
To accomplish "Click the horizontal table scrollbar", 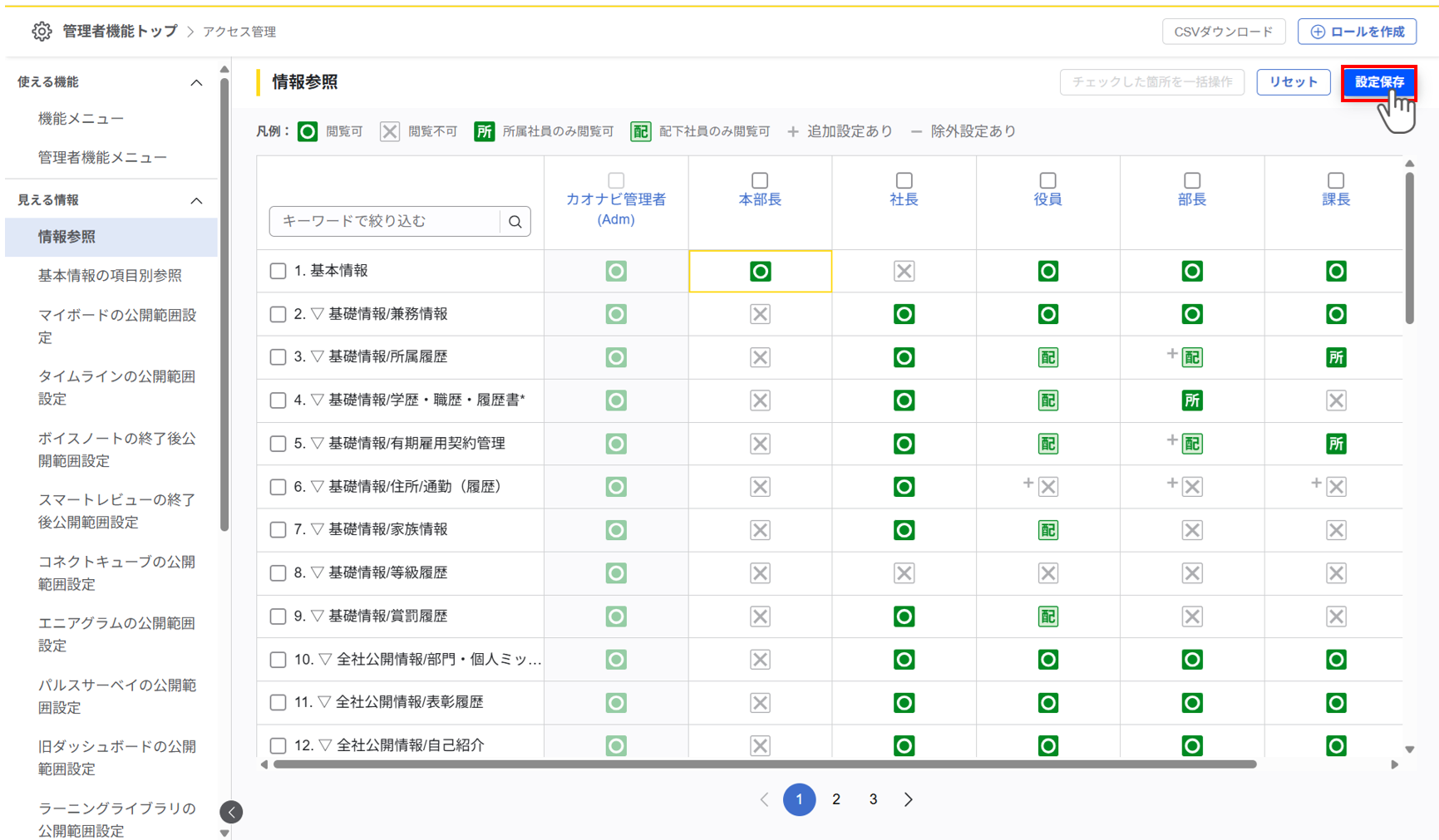I will click(765, 764).
